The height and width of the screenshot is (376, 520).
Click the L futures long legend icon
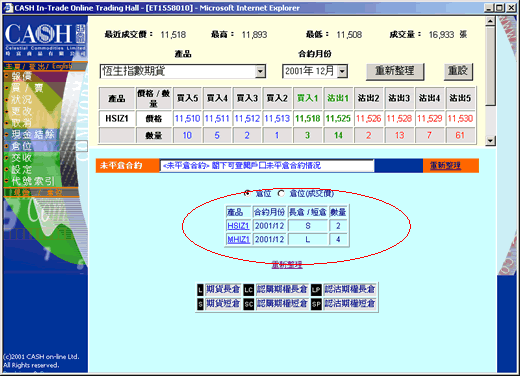[200, 290]
